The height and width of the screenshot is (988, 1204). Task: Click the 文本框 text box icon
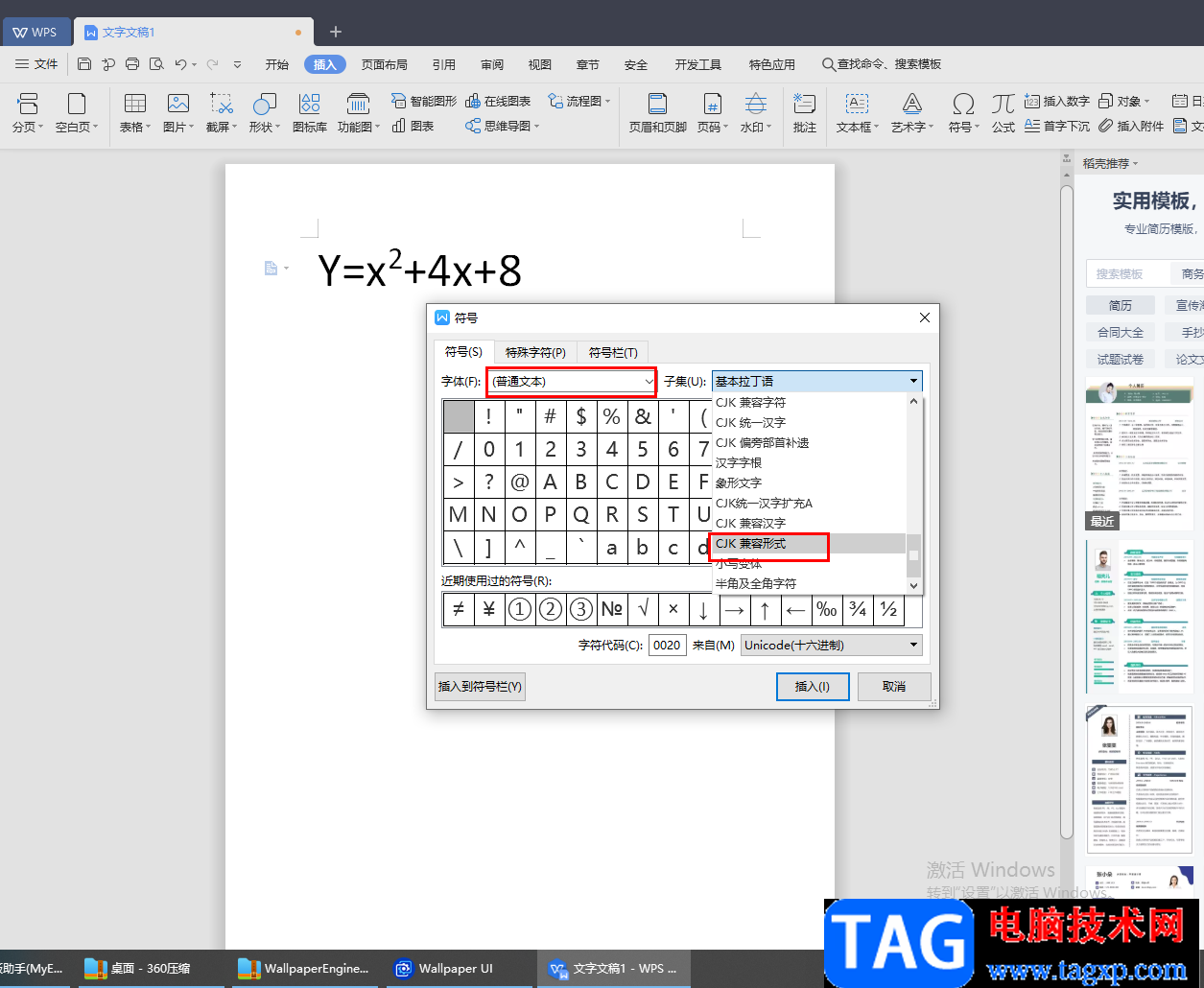pos(857,104)
